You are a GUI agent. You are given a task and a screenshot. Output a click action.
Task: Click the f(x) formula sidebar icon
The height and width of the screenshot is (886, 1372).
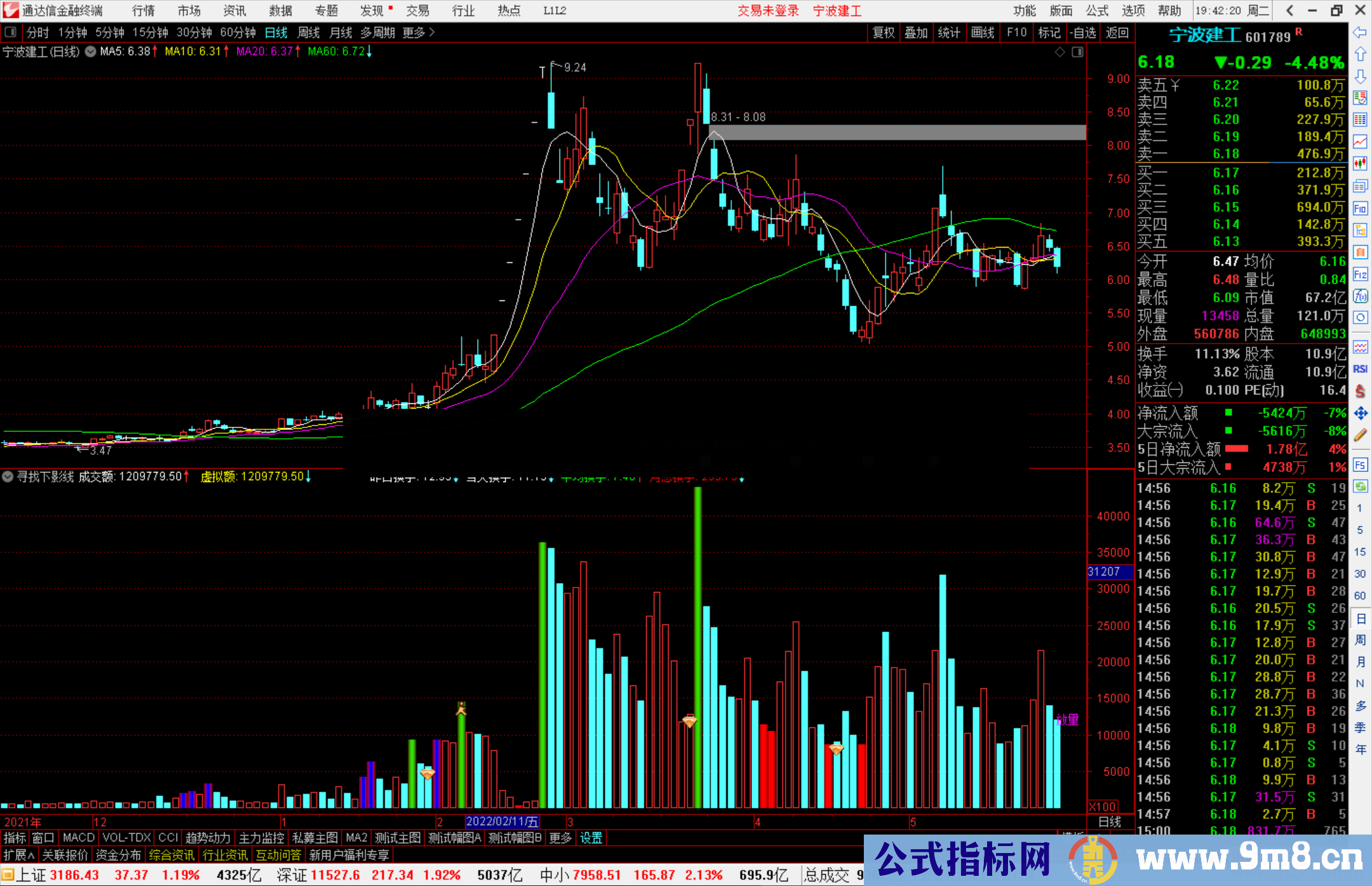[x=1360, y=296]
